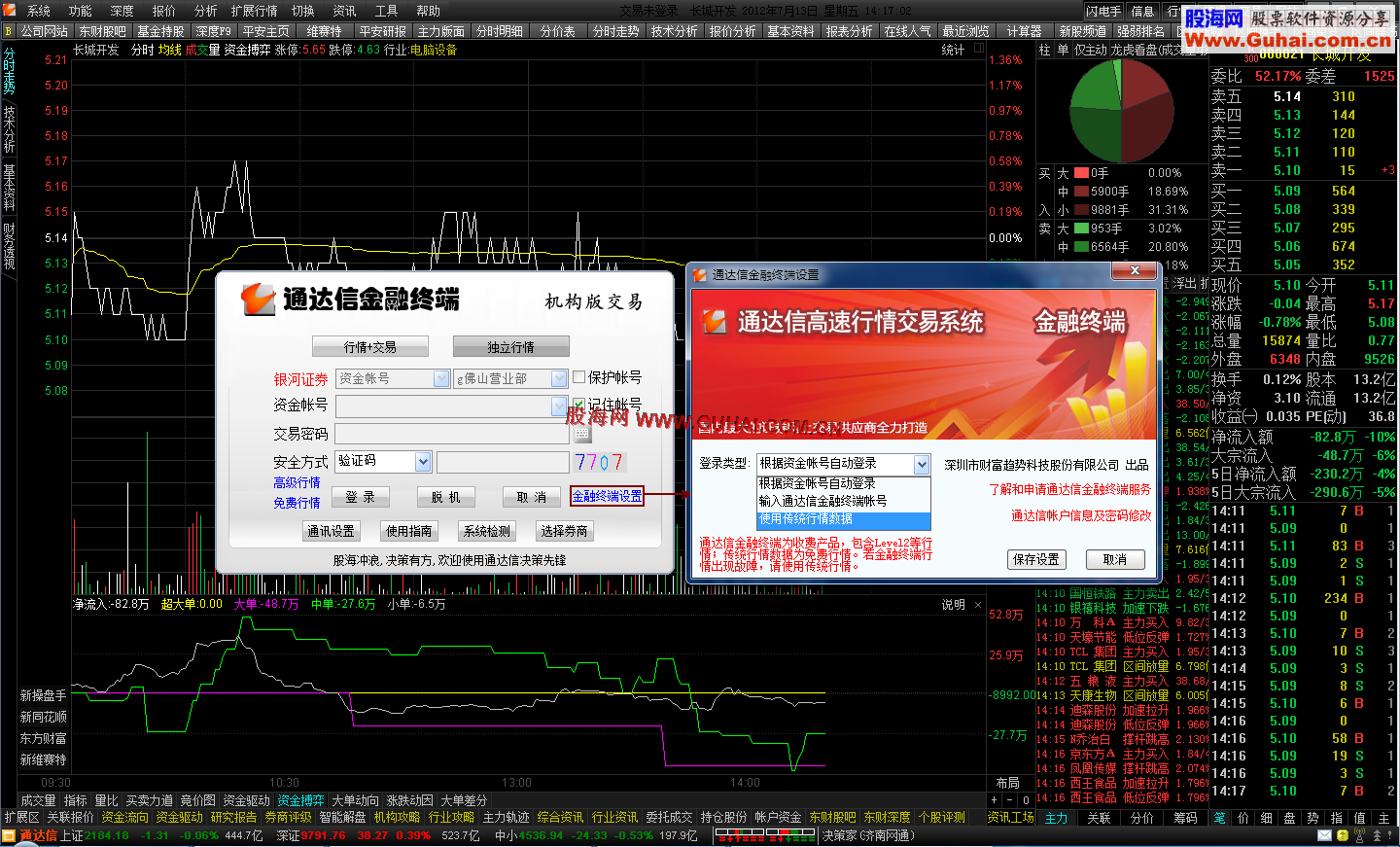The width and height of the screenshot is (1400, 847).
Task: Click the captcha image 7707
Action: point(599,462)
